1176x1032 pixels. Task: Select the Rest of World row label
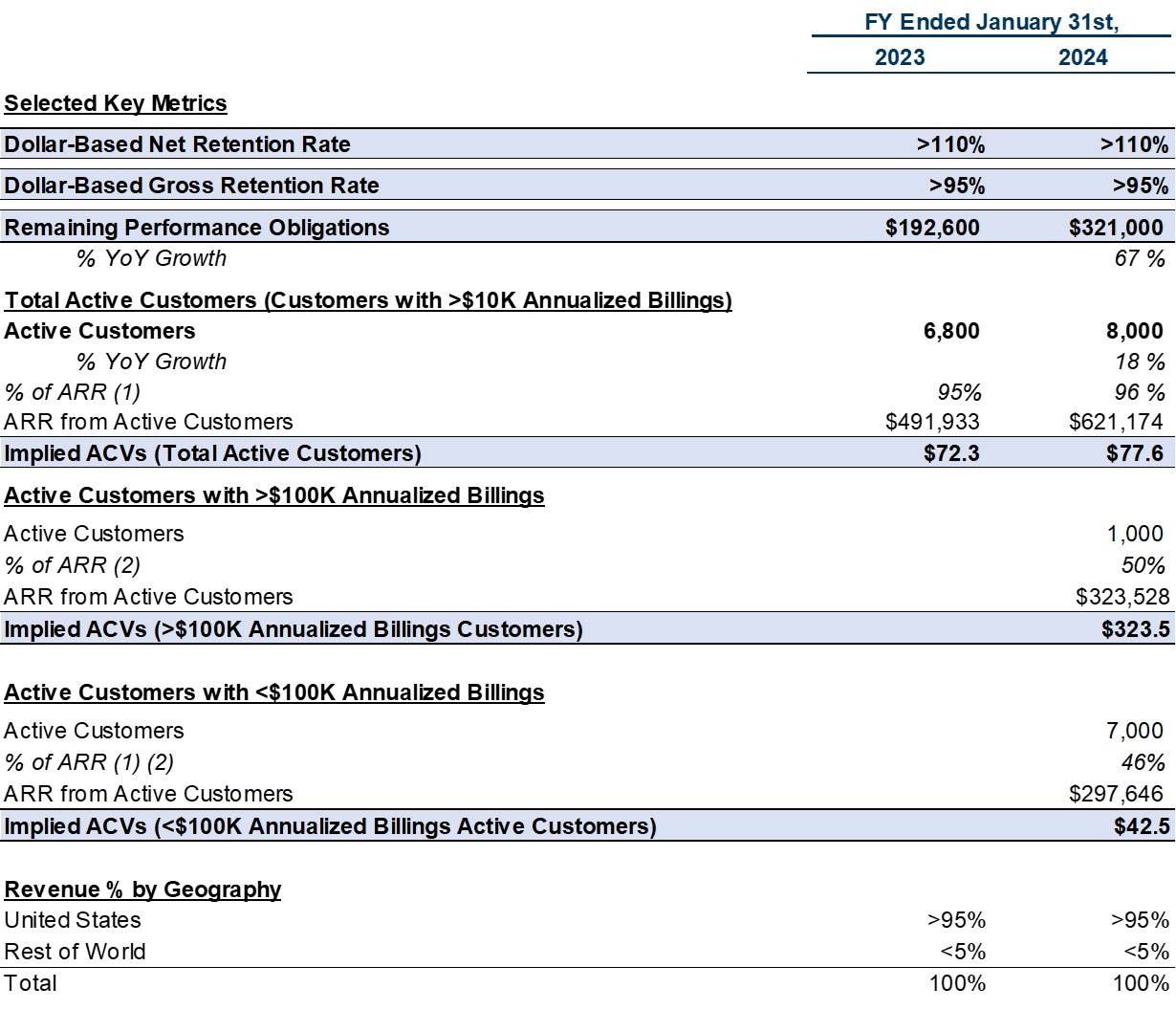pos(75,952)
